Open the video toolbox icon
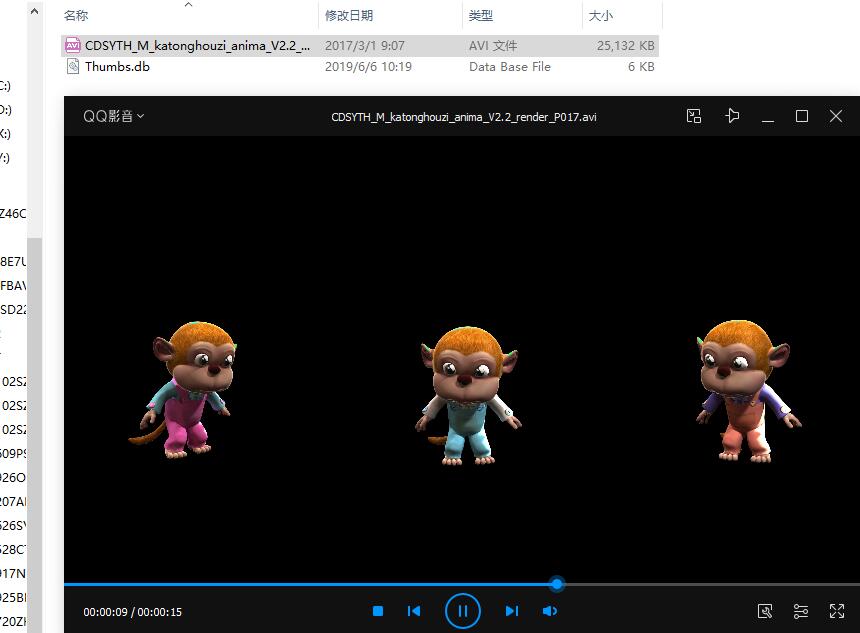 (765, 611)
